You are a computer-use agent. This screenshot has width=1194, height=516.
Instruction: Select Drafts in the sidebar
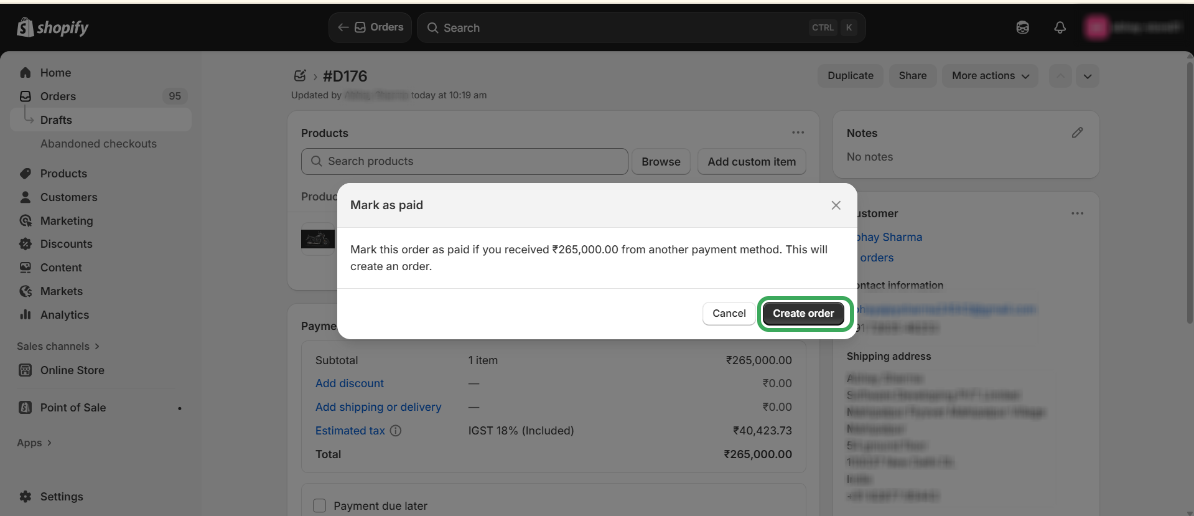click(56, 120)
